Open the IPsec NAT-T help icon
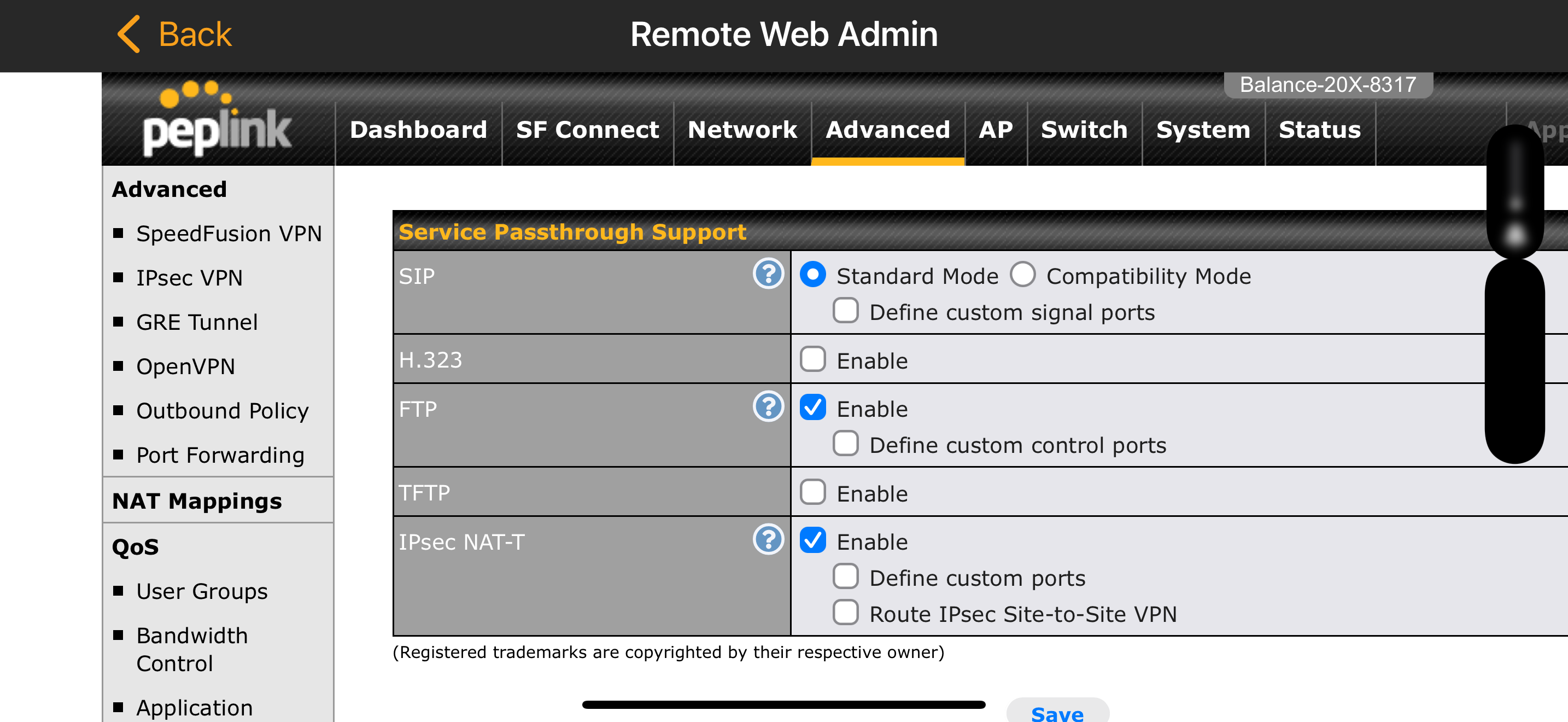The width and height of the screenshot is (1568, 722). 768,539
